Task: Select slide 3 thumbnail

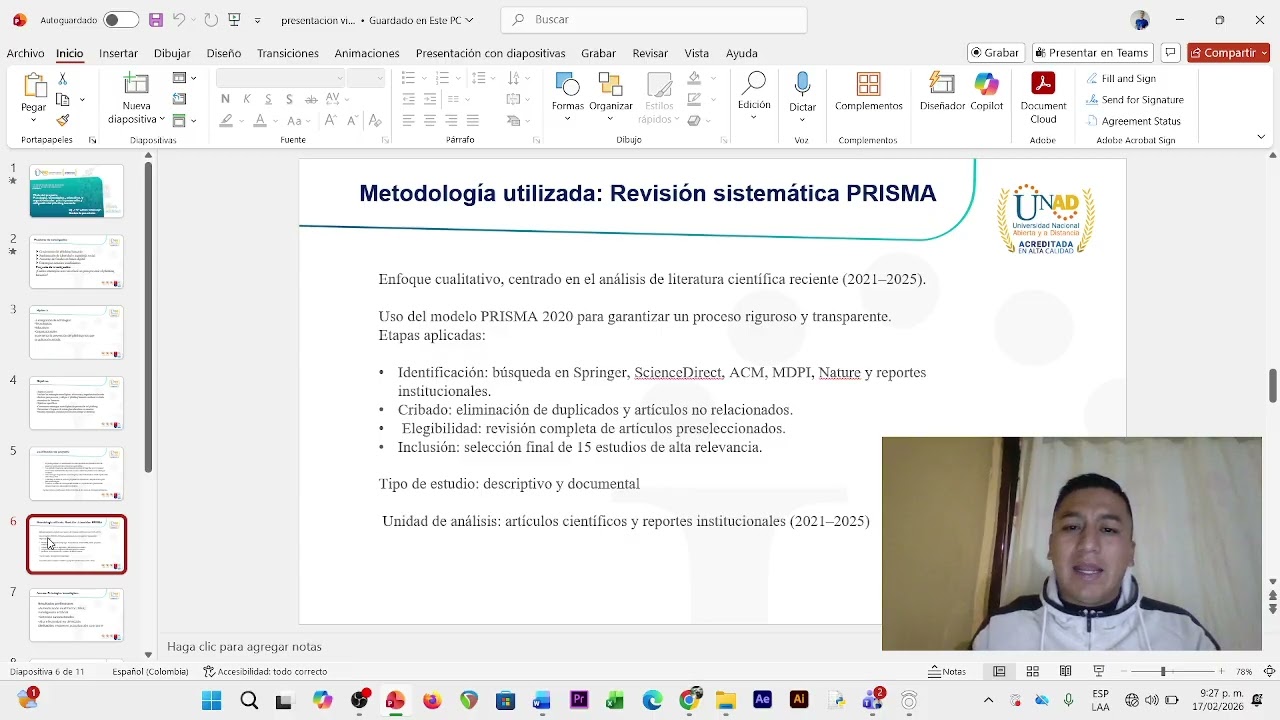Action: [76, 332]
